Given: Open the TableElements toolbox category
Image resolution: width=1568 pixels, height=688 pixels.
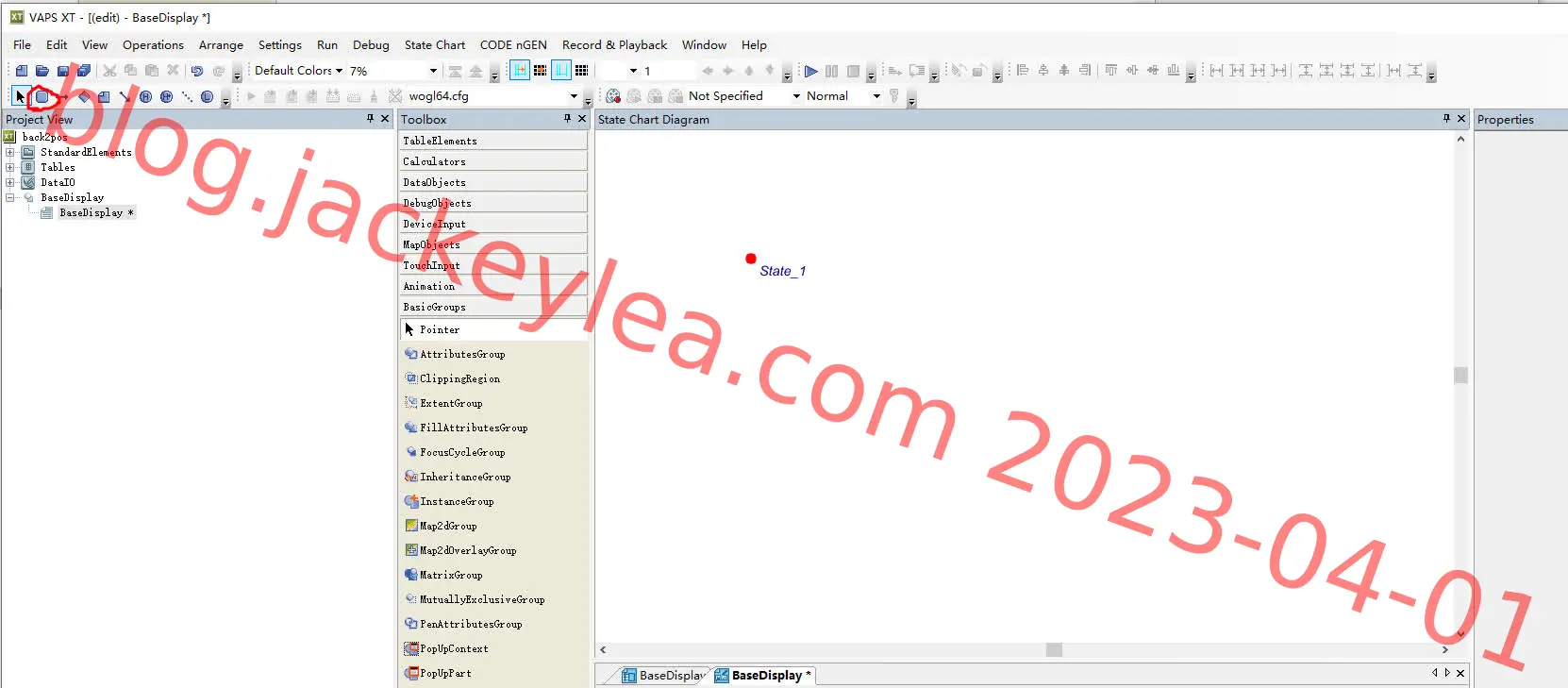Looking at the screenshot, I should point(492,141).
